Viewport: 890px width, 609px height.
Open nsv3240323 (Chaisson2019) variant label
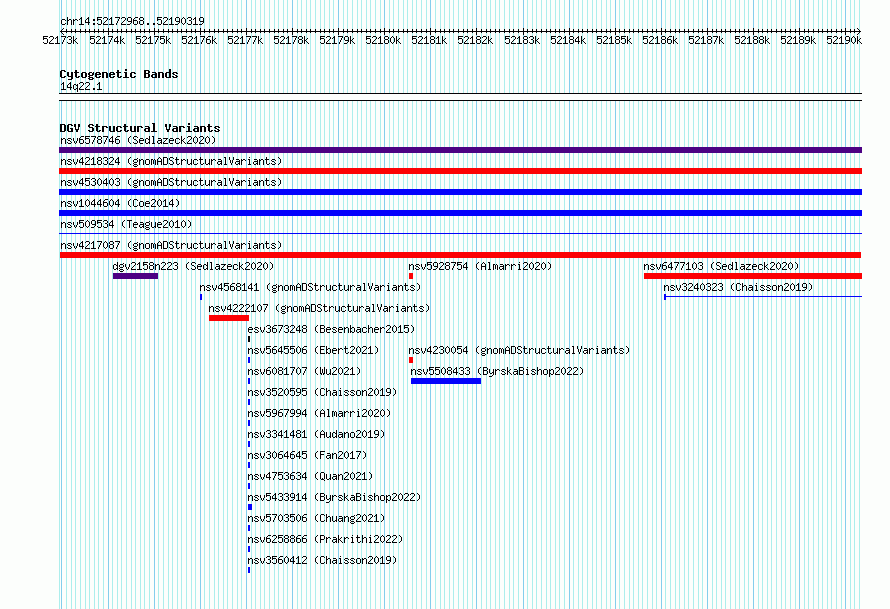[x=738, y=287]
